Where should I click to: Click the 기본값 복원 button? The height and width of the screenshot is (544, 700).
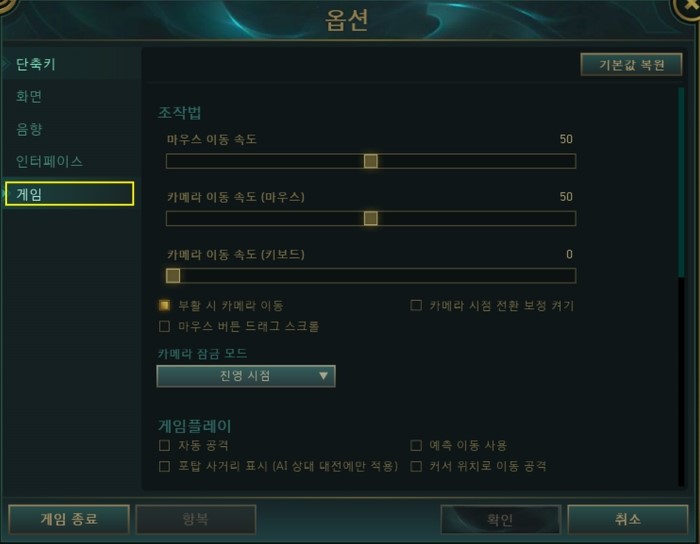click(x=631, y=65)
